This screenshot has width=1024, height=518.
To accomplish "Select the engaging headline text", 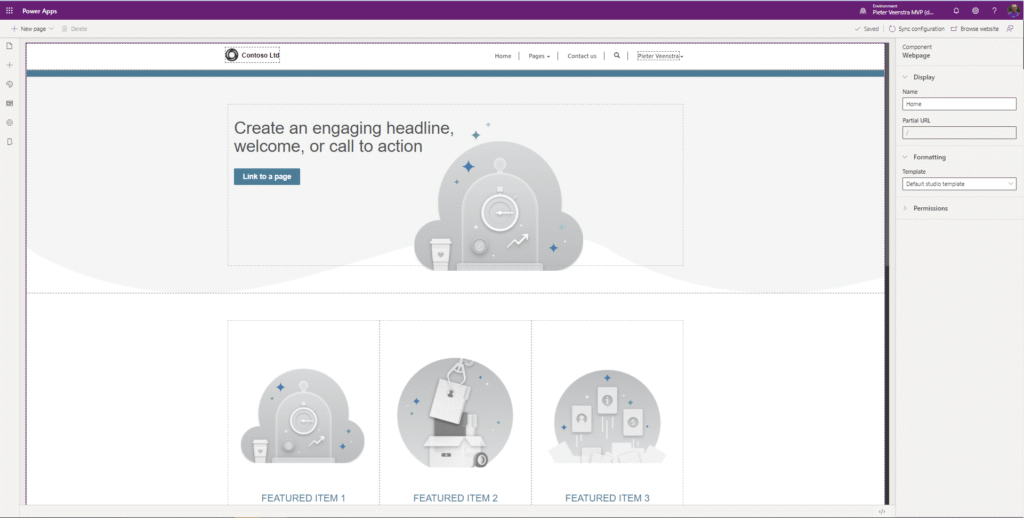I will (344, 137).
